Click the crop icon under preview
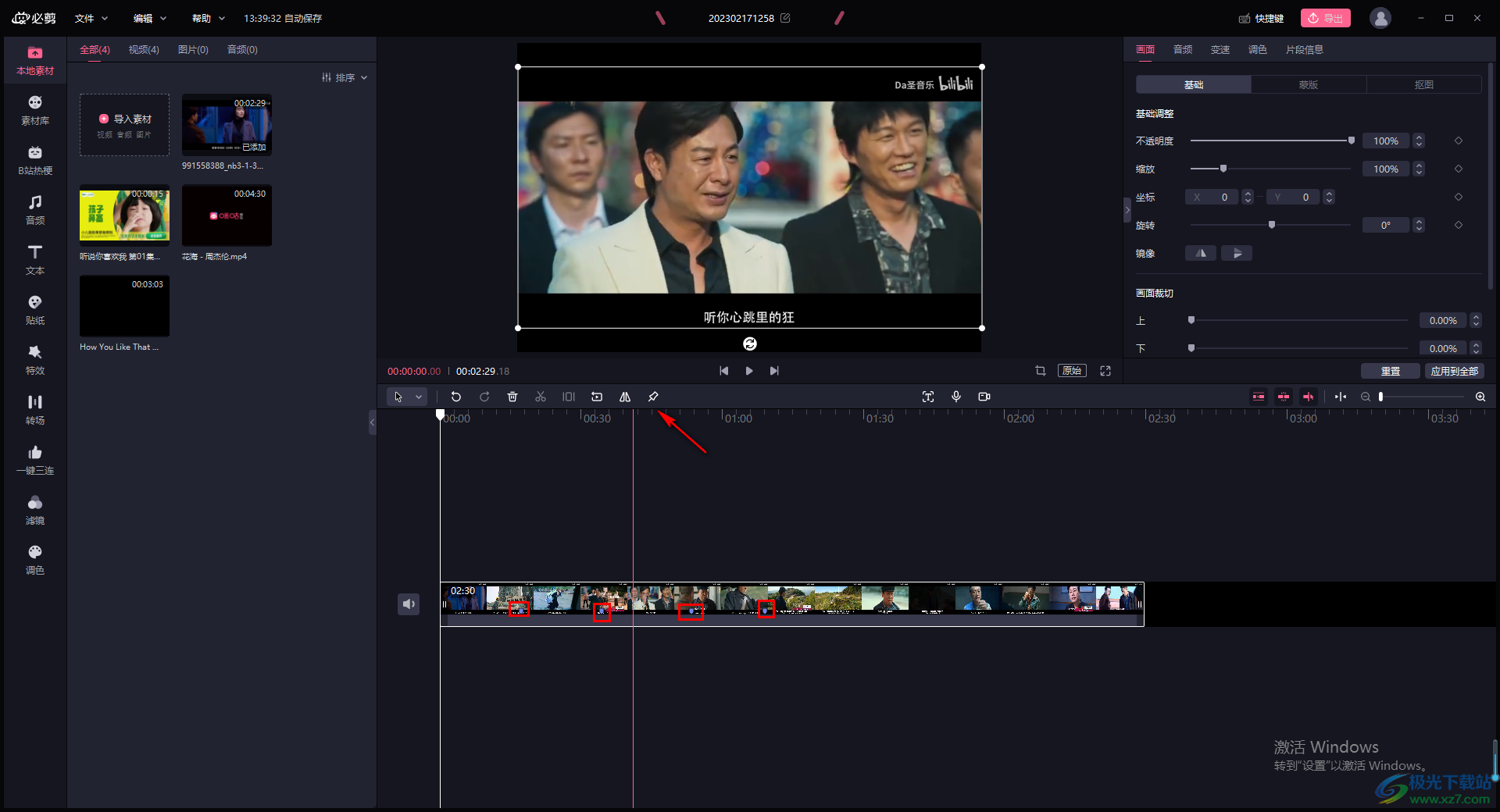1500x812 pixels. 1041,371
